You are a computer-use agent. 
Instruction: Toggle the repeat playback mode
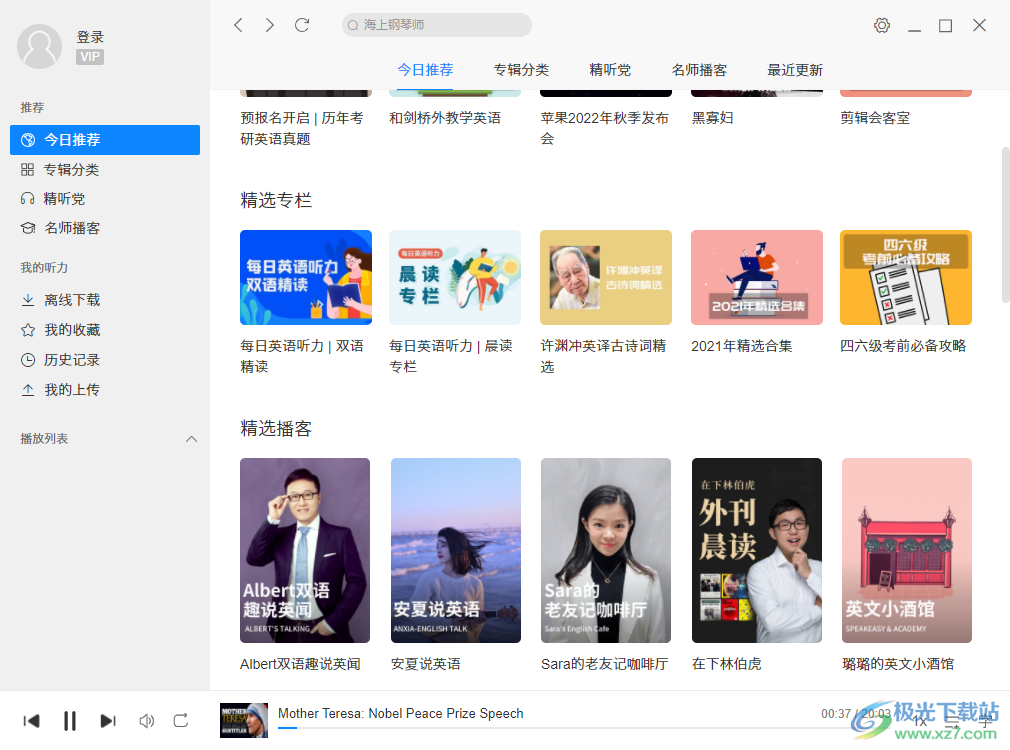pyautogui.click(x=181, y=720)
